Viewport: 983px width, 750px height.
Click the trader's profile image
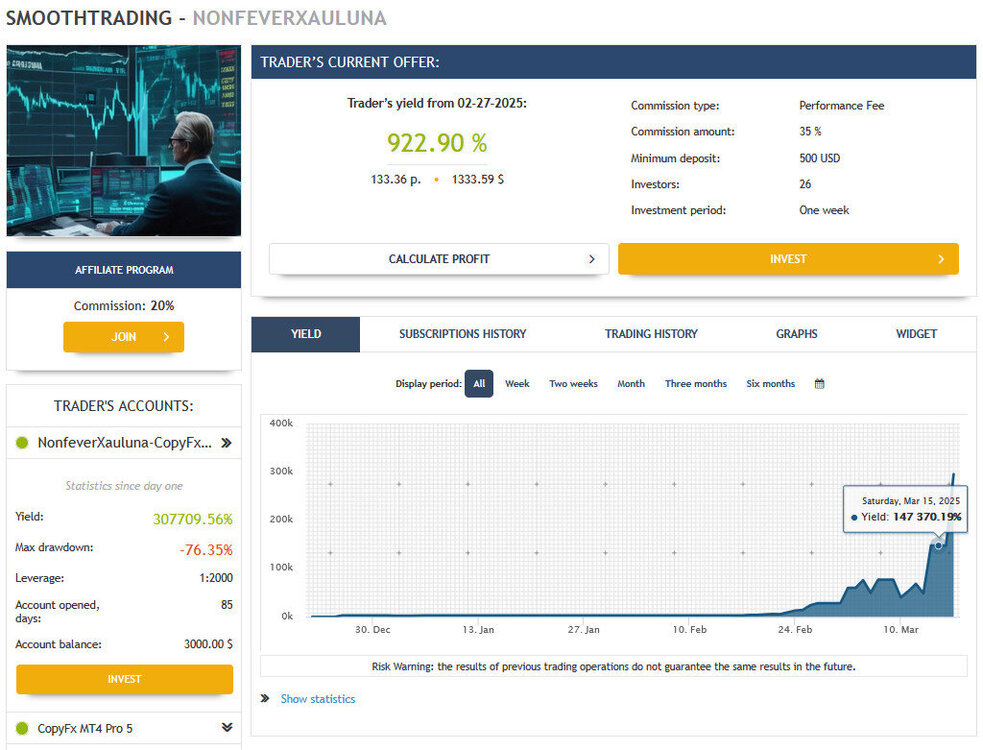tap(124, 140)
